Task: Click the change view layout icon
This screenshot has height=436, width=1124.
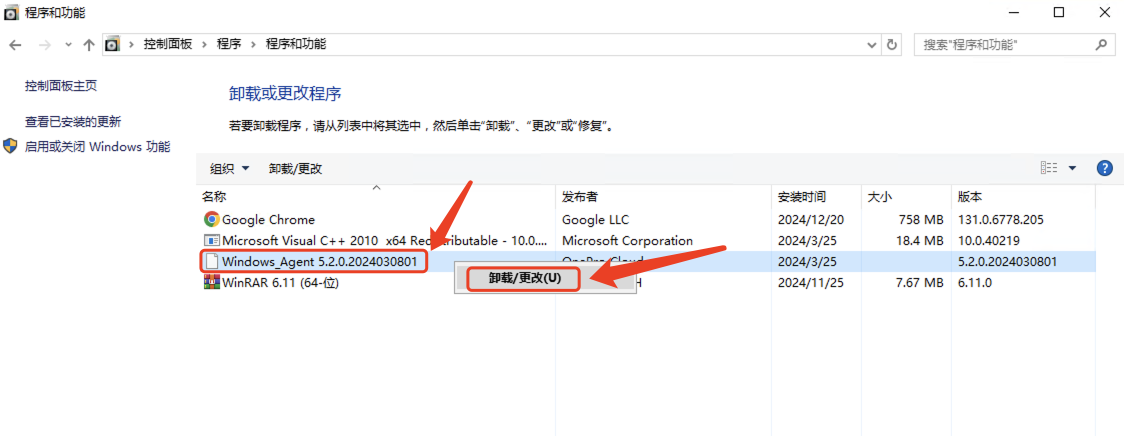Action: (x=1049, y=168)
